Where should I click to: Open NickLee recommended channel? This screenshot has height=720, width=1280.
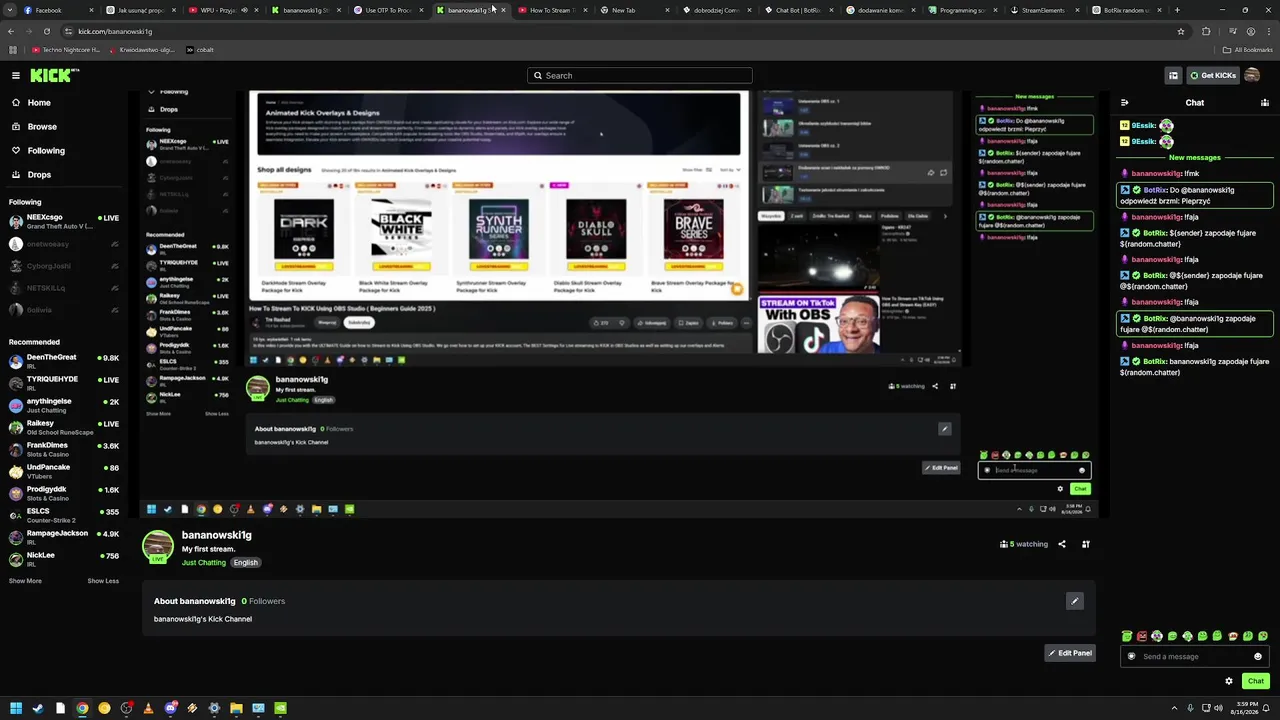point(64,559)
